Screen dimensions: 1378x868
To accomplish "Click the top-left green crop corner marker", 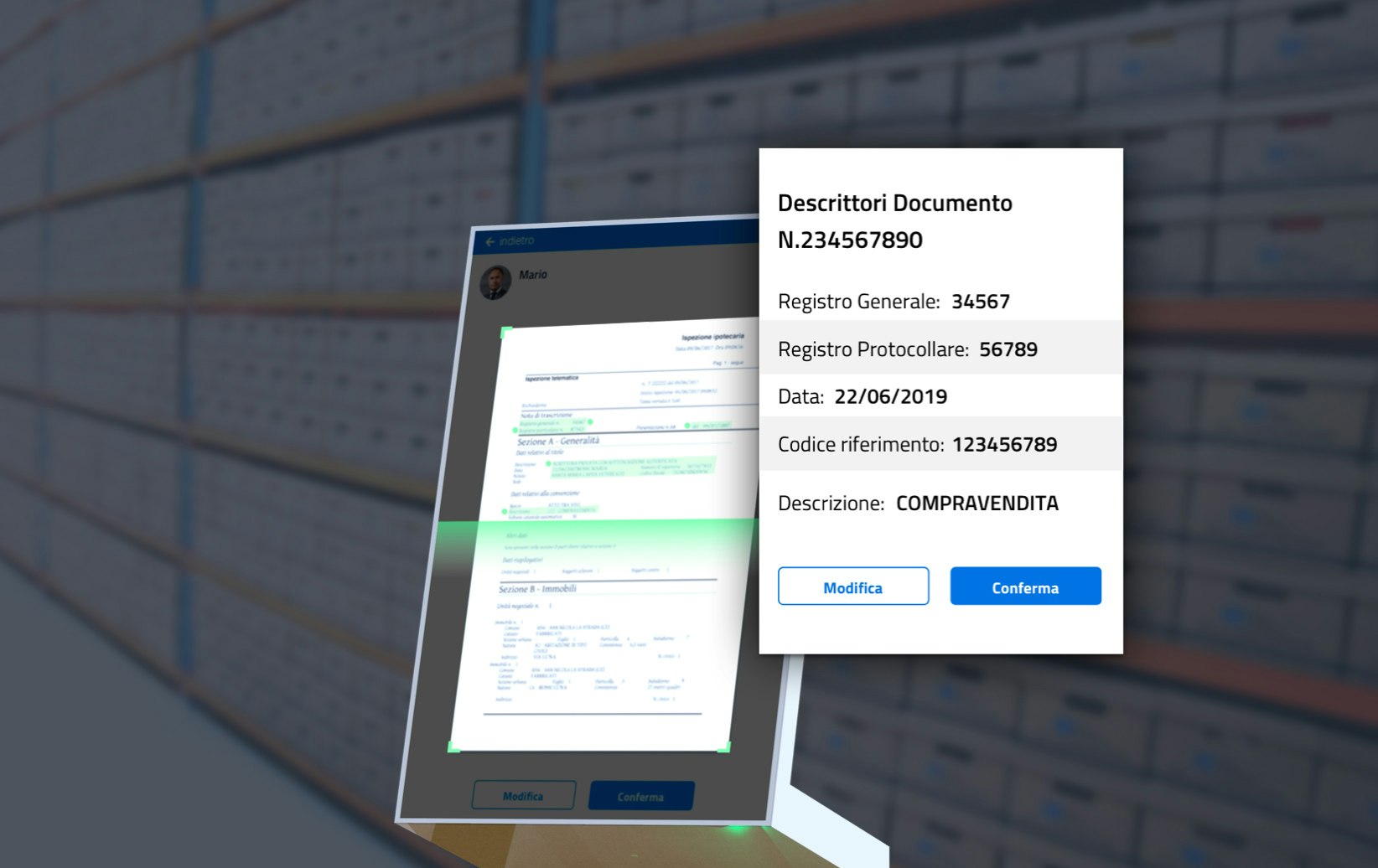I will tap(505, 333).
